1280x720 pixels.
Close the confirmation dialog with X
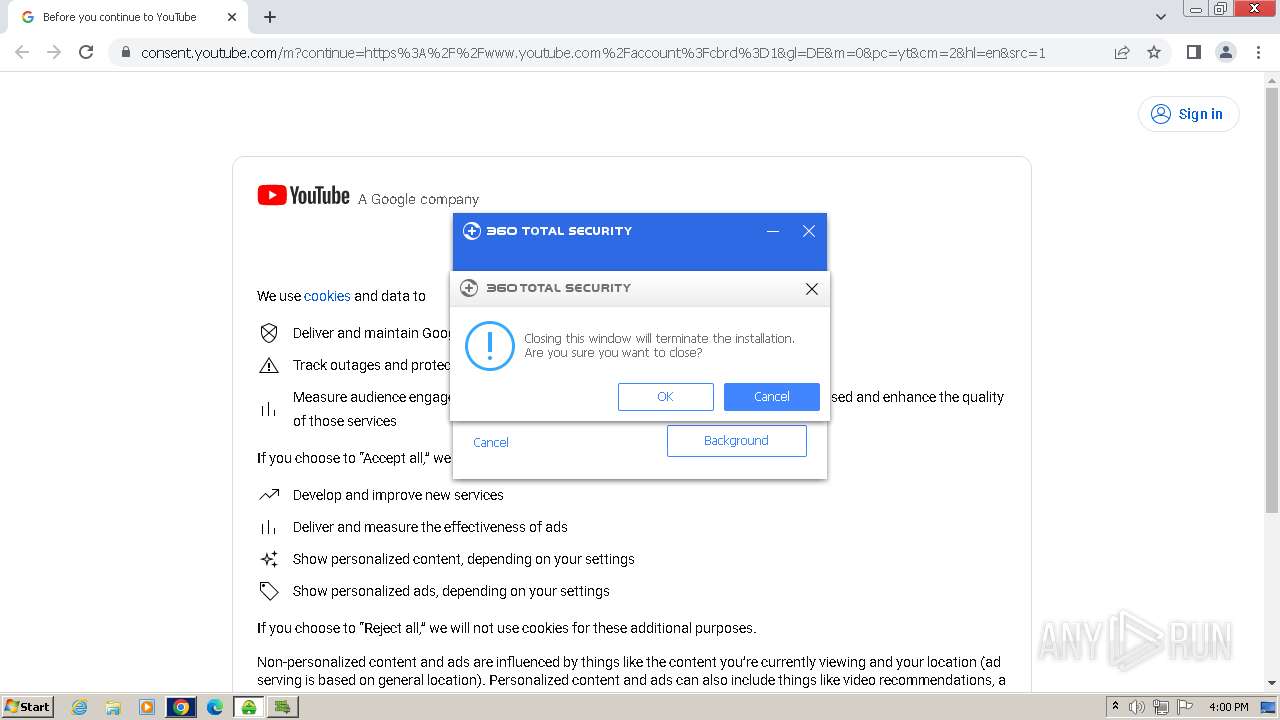click(811, 288)
